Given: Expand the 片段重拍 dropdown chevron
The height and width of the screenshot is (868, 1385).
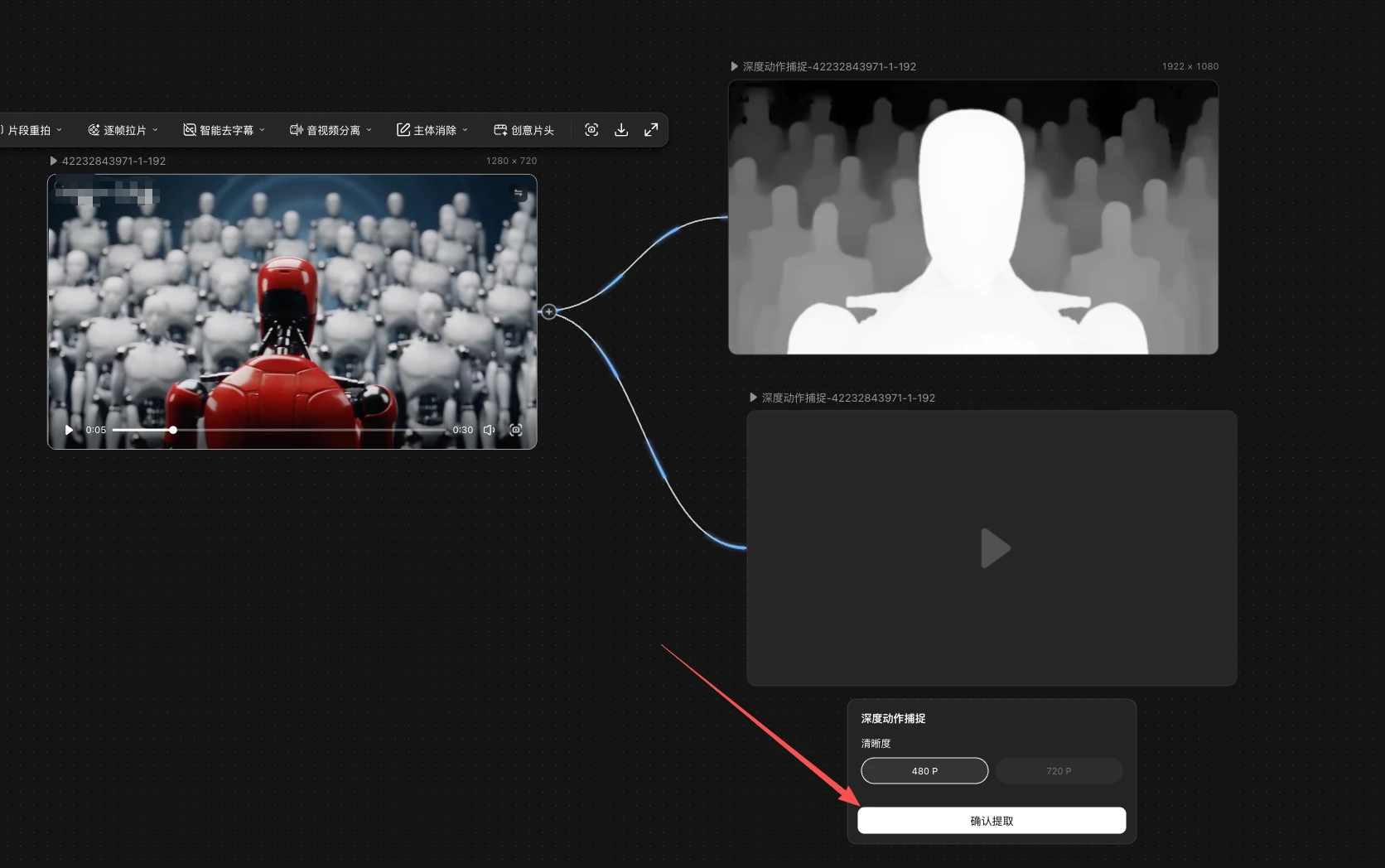Looking at the screenshot, I should [59, 130].
